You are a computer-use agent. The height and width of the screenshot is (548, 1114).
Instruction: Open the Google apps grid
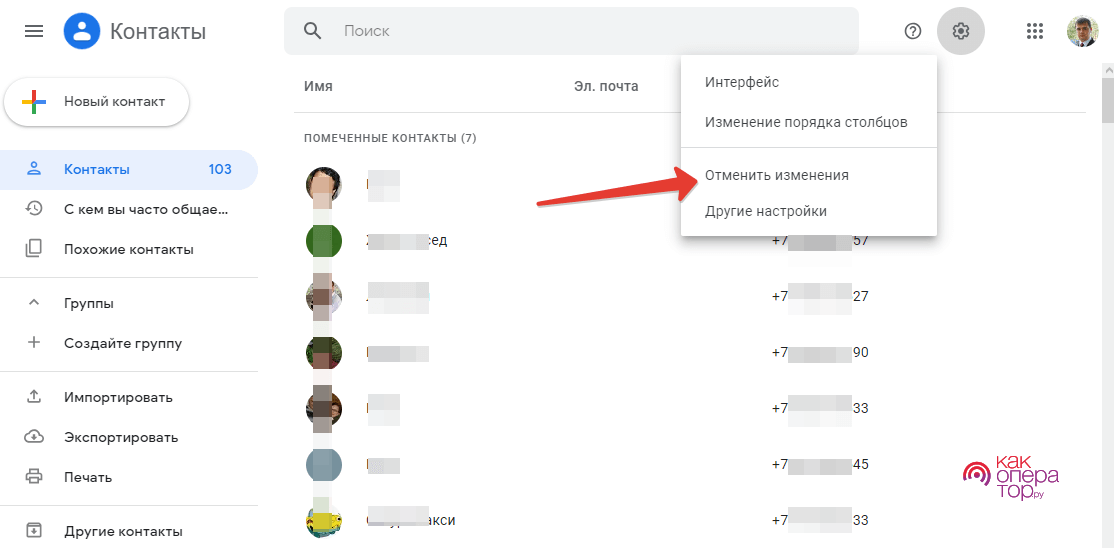[1035, 31]
